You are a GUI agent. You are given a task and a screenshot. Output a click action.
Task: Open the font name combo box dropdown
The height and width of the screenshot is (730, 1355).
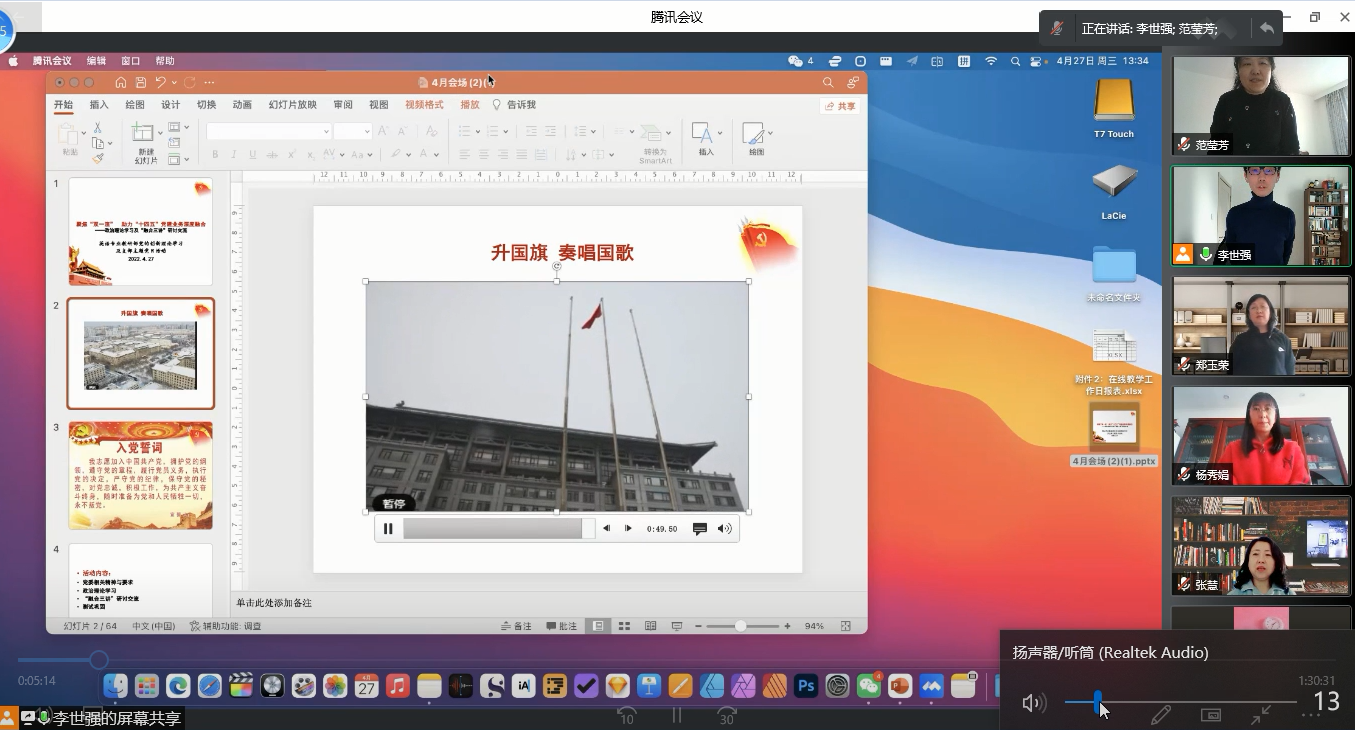[326, 132]
